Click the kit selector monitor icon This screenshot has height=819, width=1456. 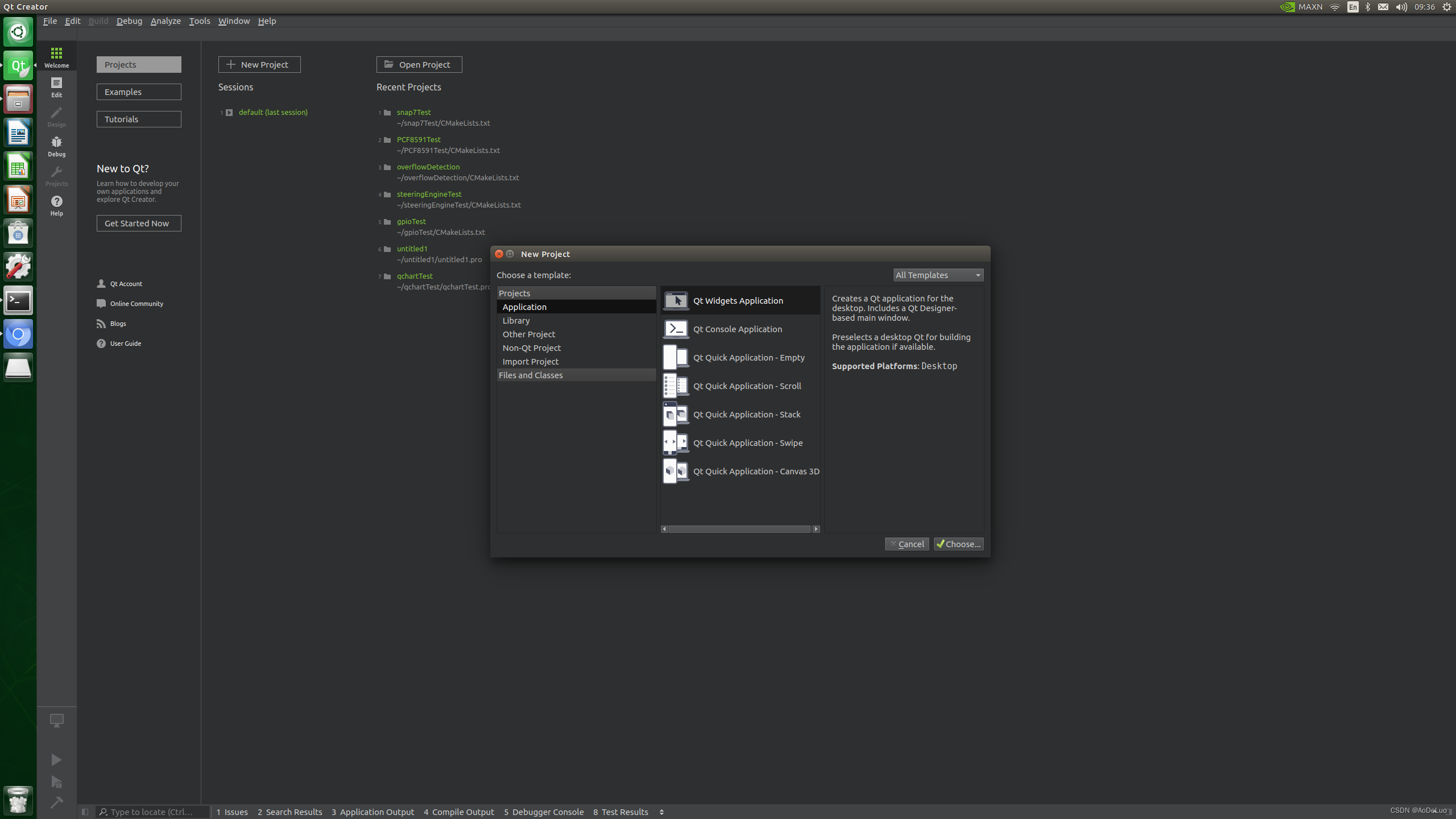[x=56, y=720]
